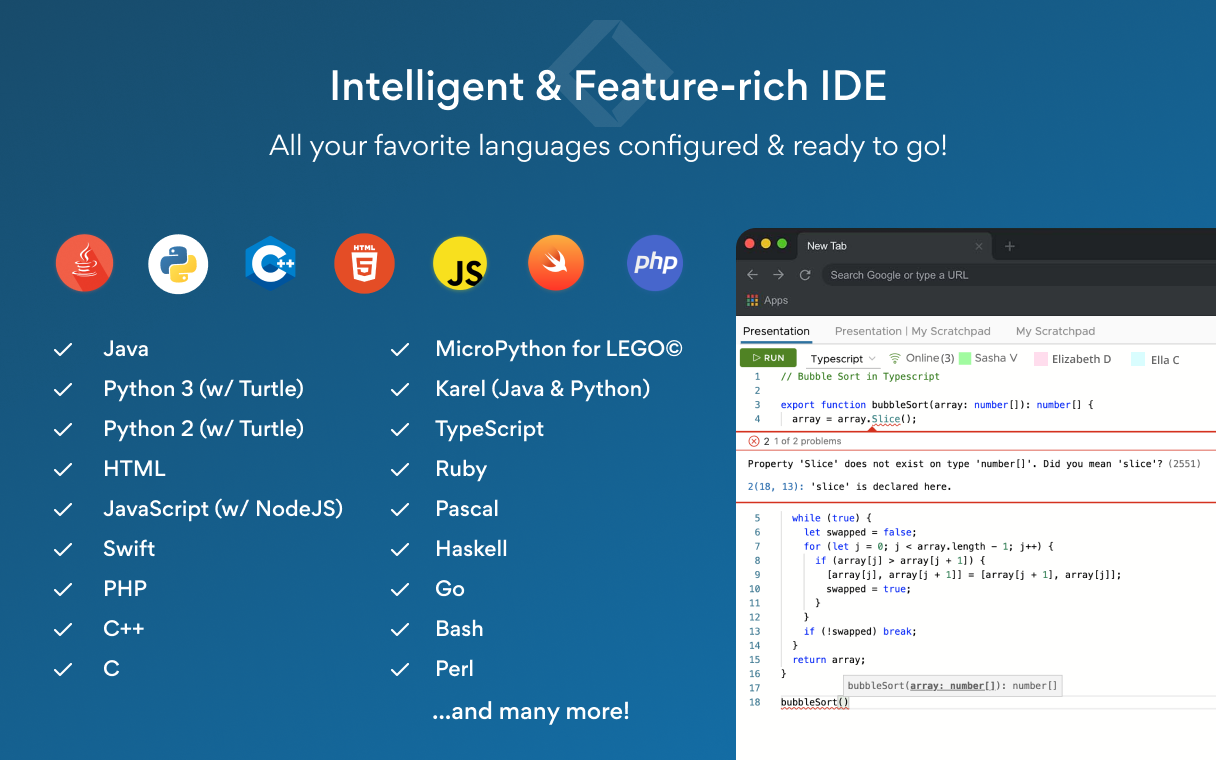Screen dimensions: 1216x760
Task: Click 'MicroPython for LEGO©' list entry
Action: [x=559, y=349]
